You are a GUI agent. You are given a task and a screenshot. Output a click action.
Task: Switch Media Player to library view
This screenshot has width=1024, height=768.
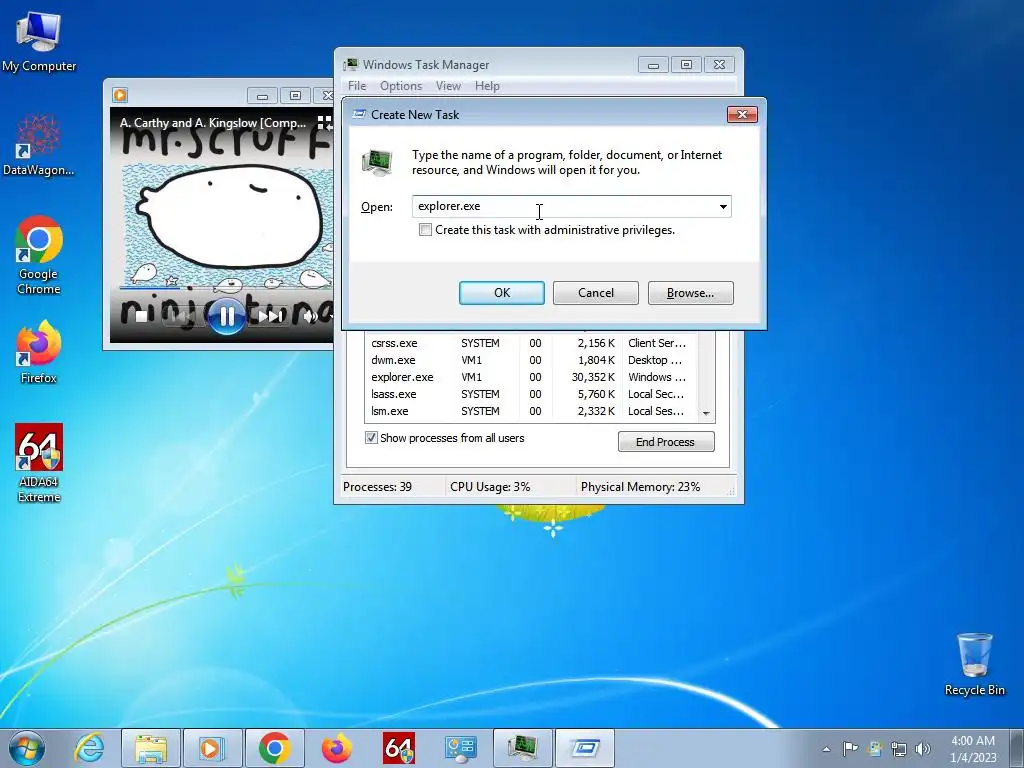(325, 122)
